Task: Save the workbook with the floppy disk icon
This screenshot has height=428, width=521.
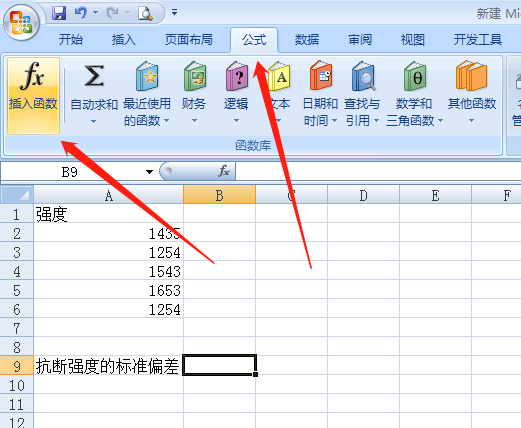Action: (59, 13)
